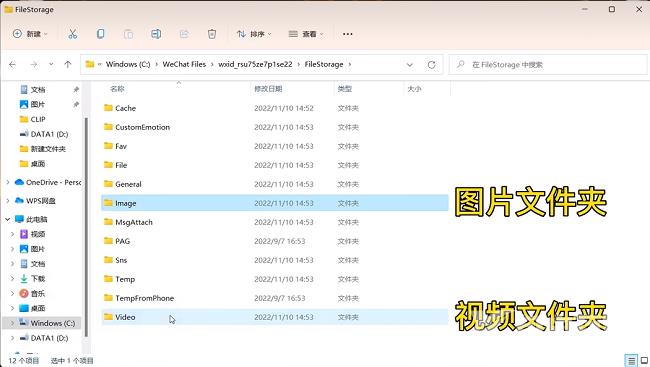Click the Rename icon in toolbar
The width and height of the screenshot is (650, 367).
(x=156, y=34)
